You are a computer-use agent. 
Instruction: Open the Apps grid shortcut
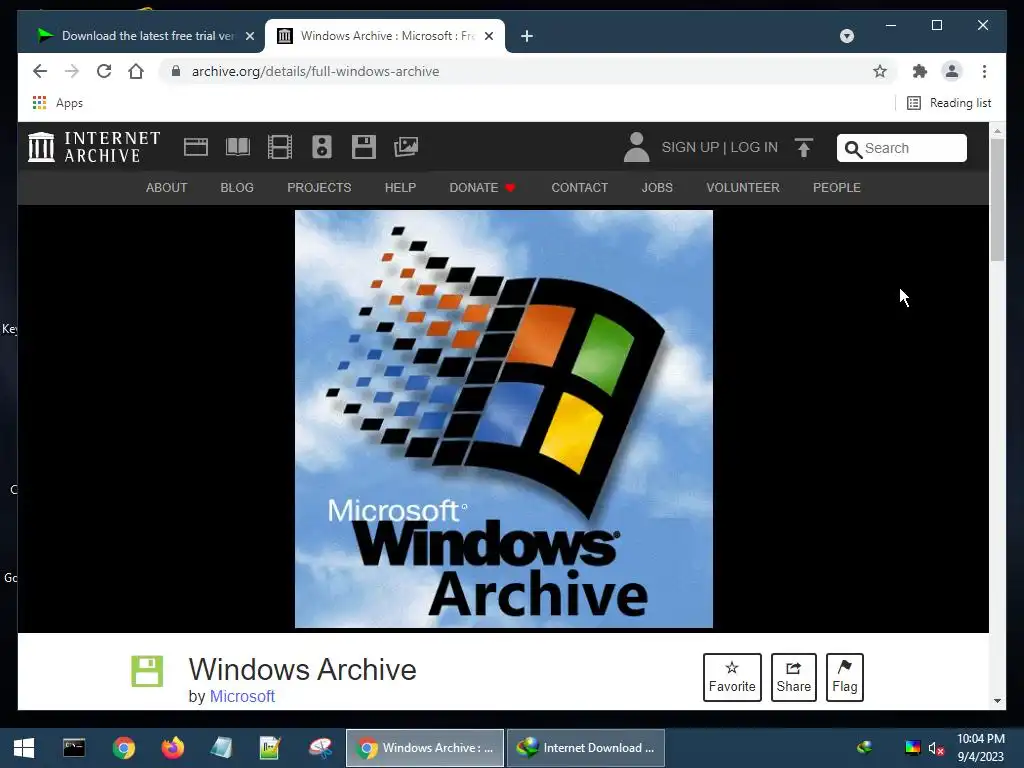[57, 103]
